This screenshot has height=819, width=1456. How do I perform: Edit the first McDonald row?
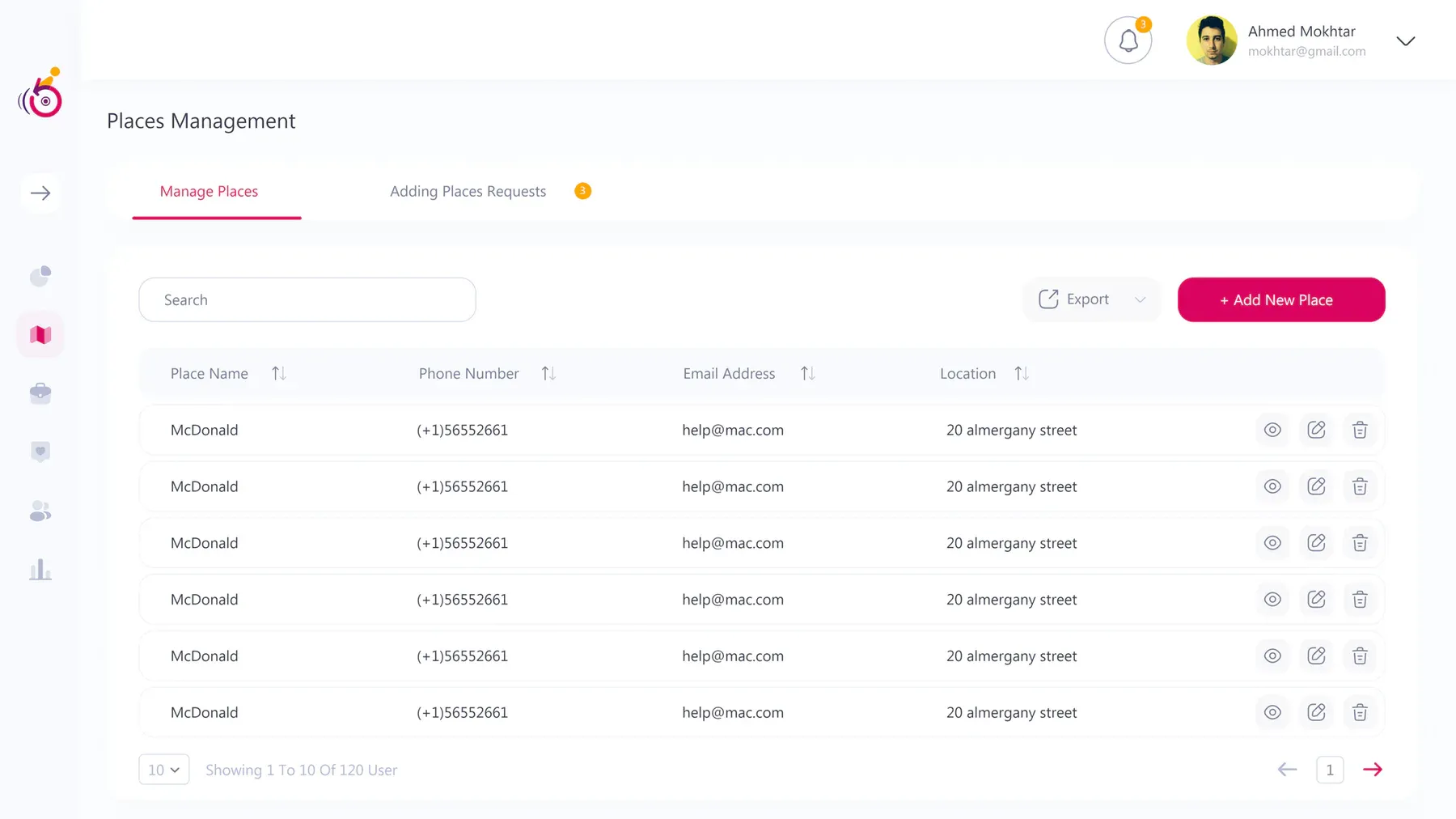pos(1316,430)
